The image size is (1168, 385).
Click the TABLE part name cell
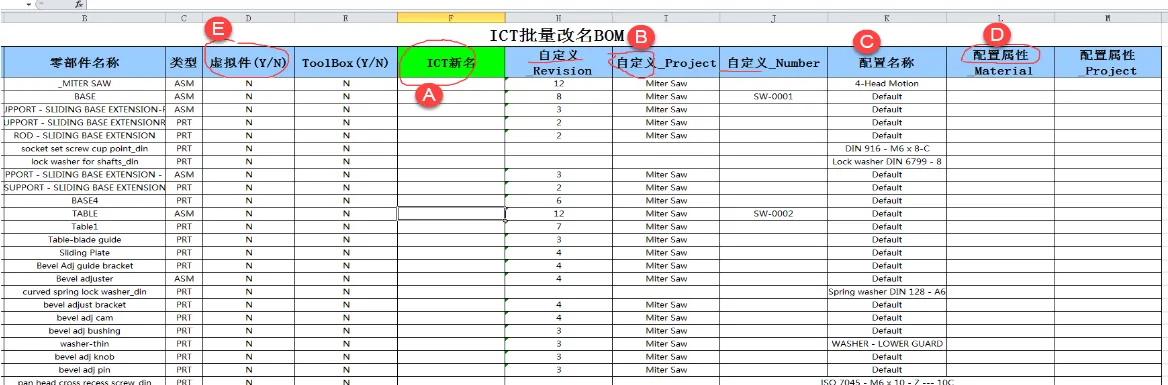tap(84, 214)
